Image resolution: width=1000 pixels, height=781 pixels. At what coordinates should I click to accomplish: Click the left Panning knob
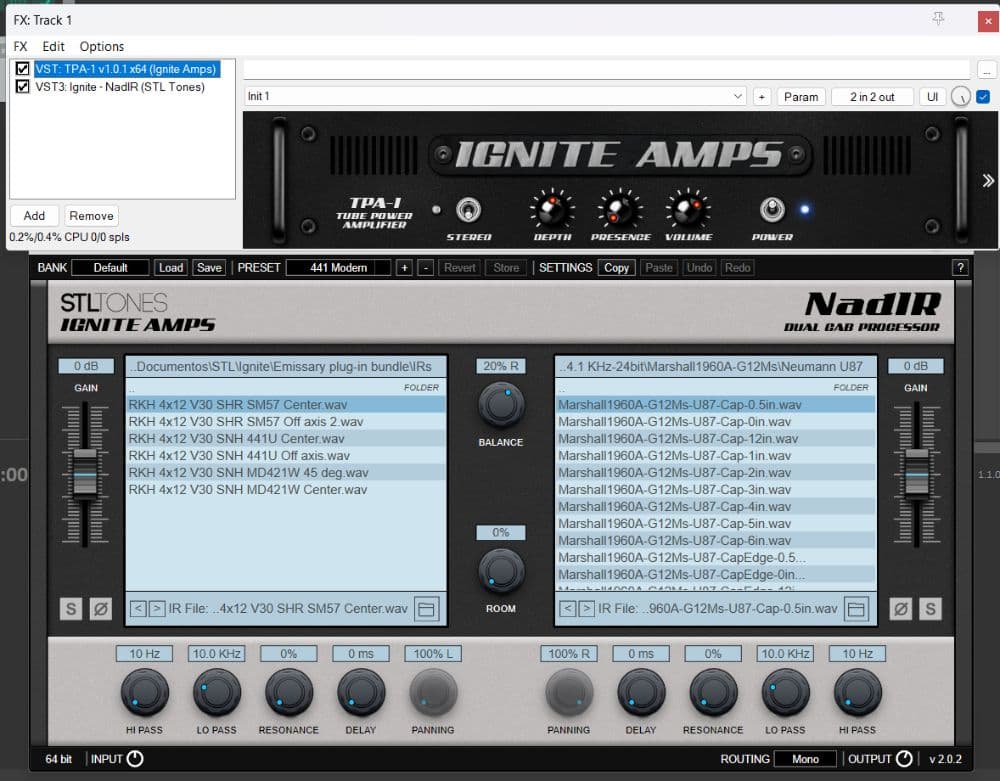433,693
